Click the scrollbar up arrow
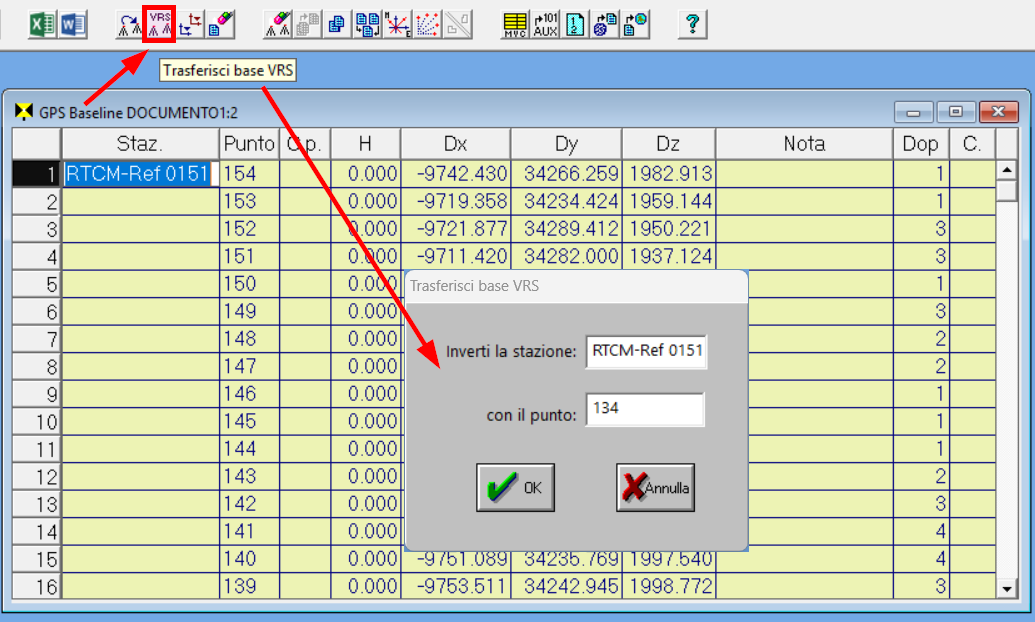Screen dimensions: 1035x622 tap(1007, 169)
